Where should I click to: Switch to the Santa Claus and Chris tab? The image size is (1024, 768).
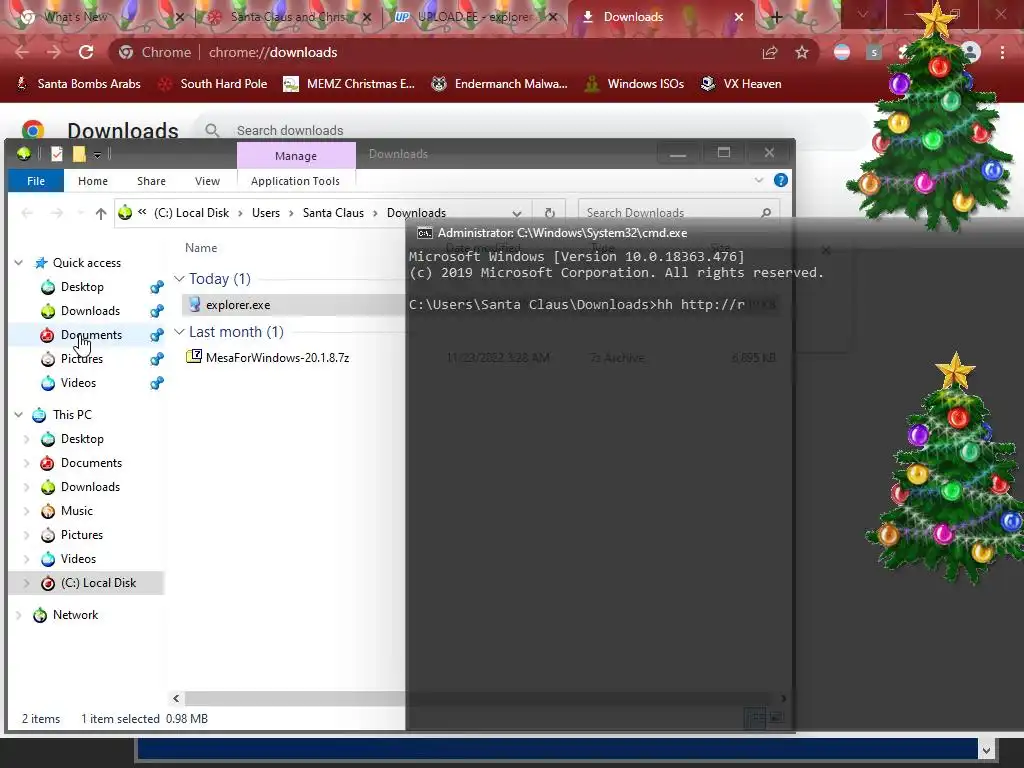point(287,17)
